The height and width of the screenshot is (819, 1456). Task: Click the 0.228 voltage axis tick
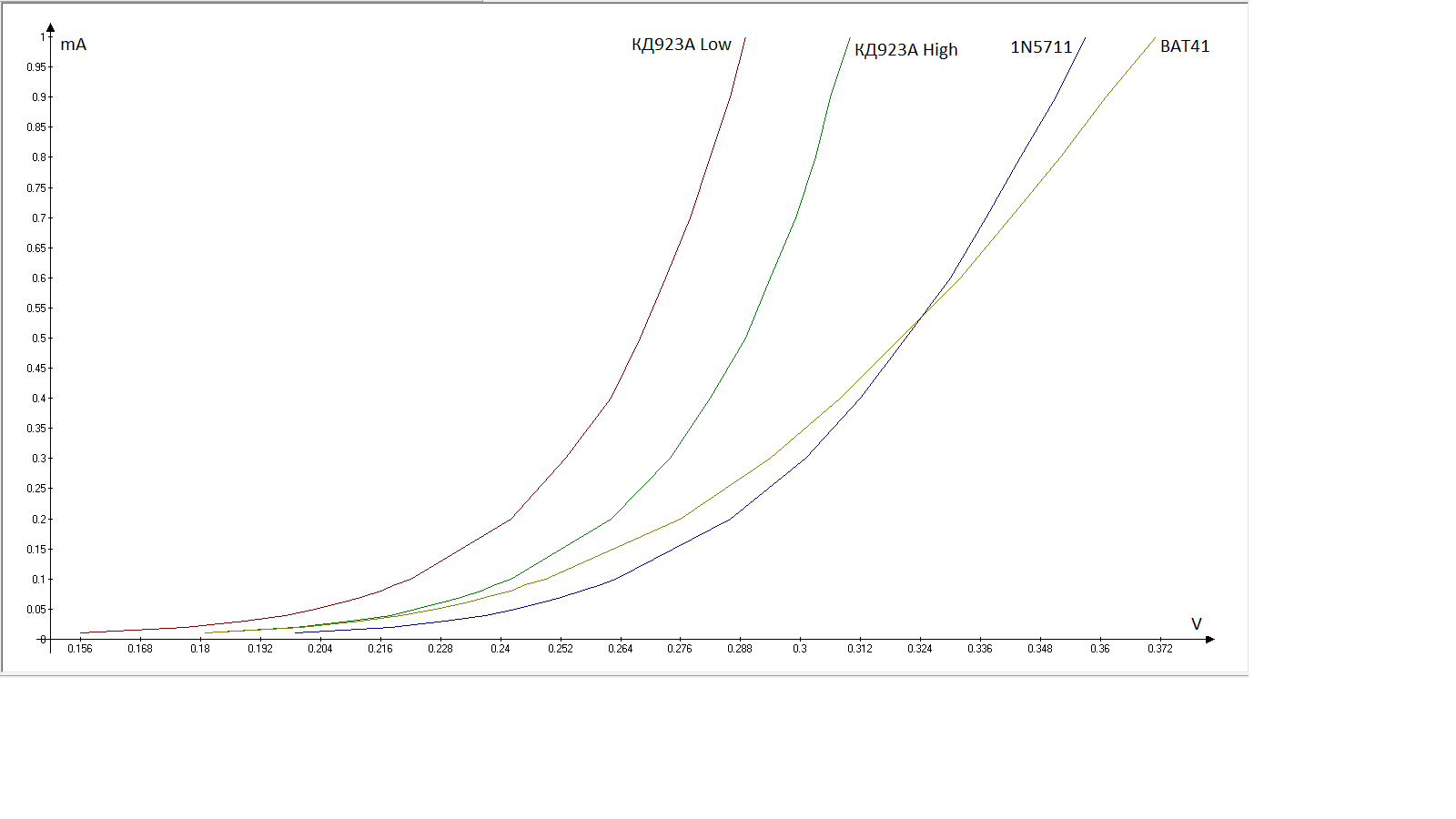pos(440,649)
